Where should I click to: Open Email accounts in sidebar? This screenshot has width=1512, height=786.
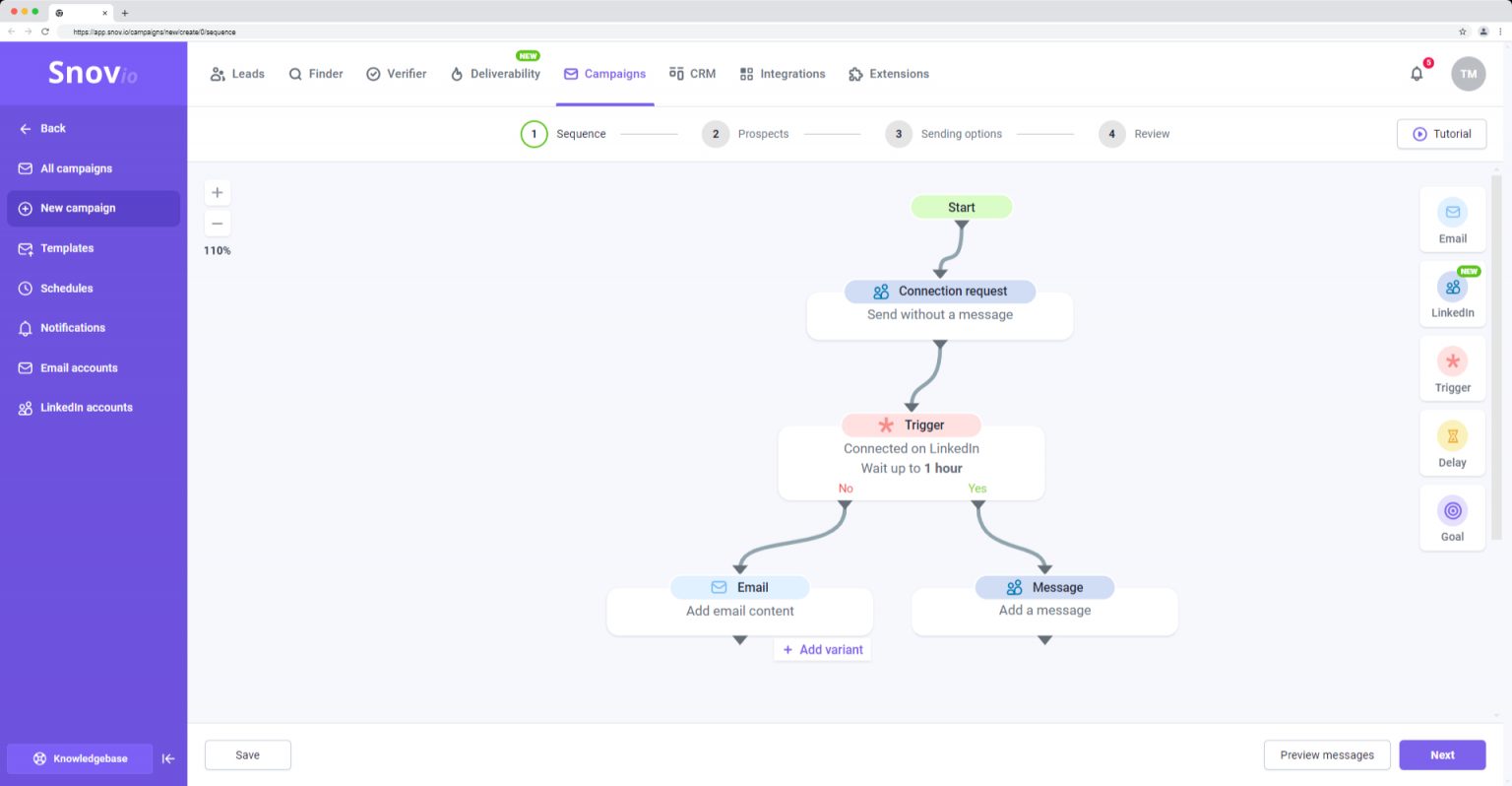[x=94, y=368]
